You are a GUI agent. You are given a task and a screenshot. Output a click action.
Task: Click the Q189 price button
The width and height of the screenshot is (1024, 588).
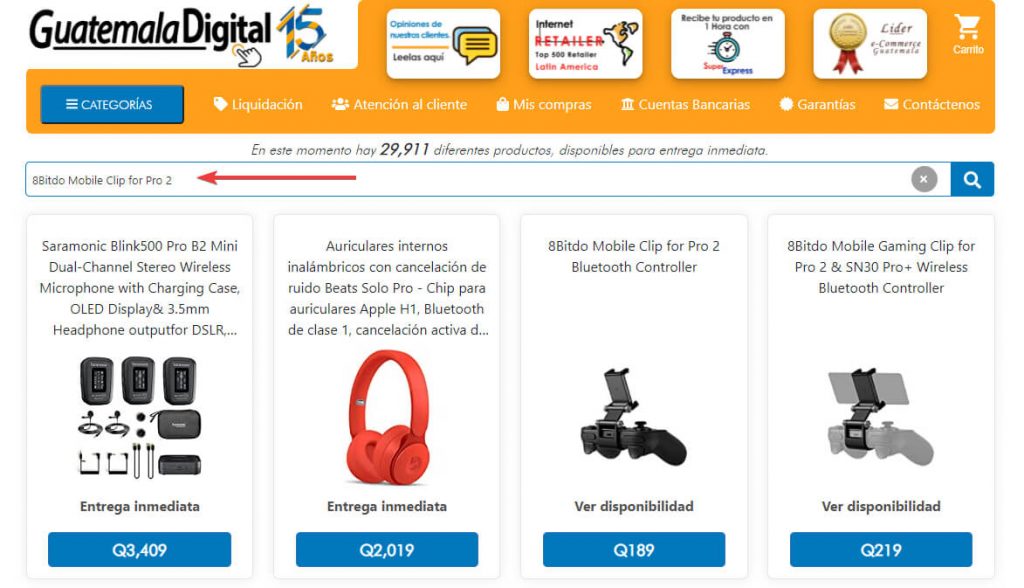pos(633,549)
